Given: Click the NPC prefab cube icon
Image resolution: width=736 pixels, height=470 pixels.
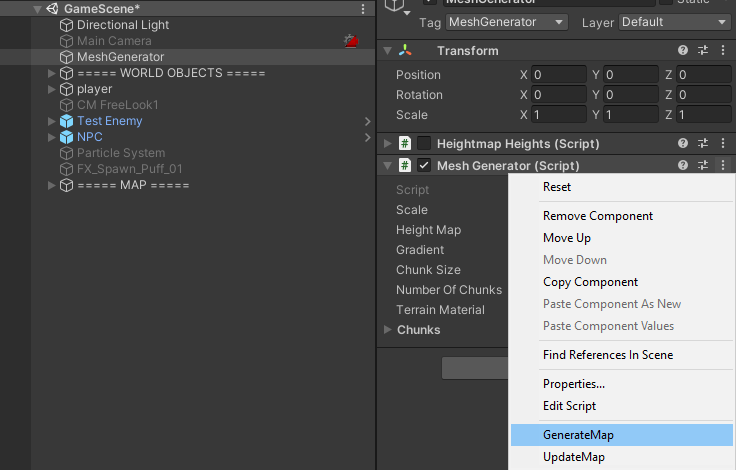Looking at the screenshot, I should tap(66, 137).
